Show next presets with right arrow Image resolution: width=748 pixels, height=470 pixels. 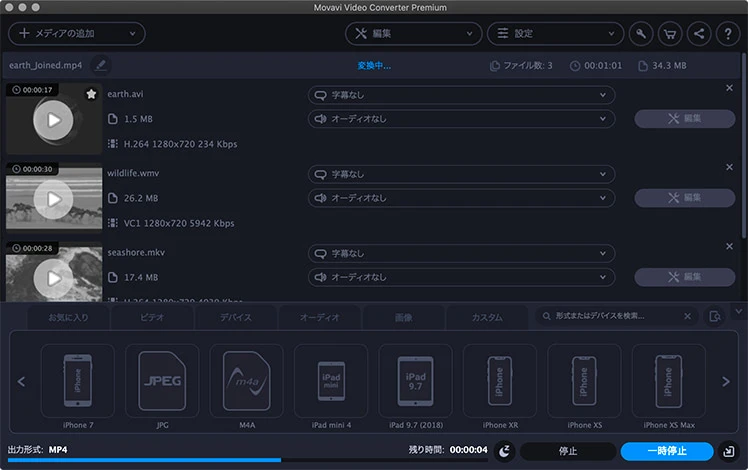[726, 382]
